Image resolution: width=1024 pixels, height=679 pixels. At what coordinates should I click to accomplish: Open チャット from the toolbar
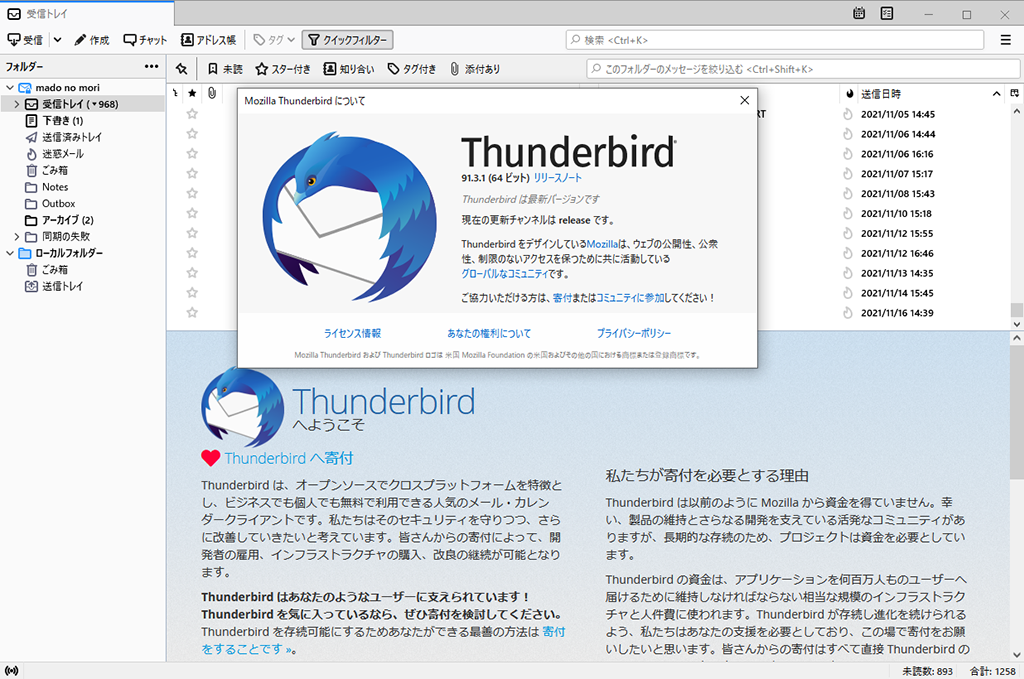point(145,39)
